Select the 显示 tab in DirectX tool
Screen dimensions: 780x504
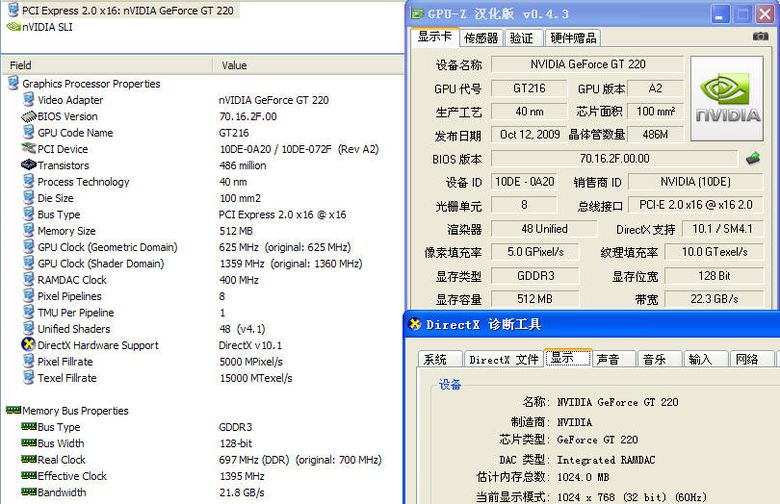568,358
